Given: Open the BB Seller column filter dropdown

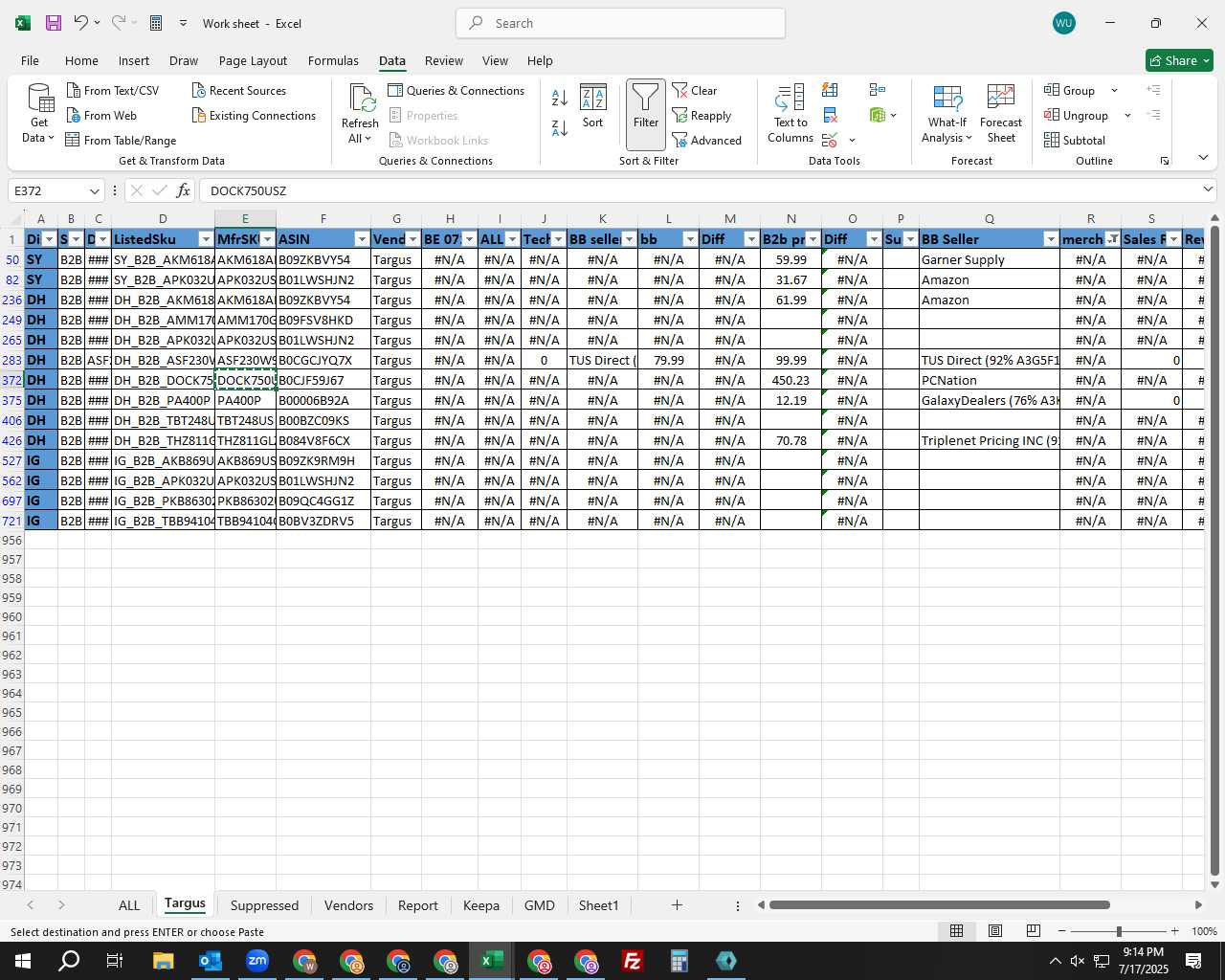Looking at the screenshot, I should pyautogui.click(x=1051, y=239).
